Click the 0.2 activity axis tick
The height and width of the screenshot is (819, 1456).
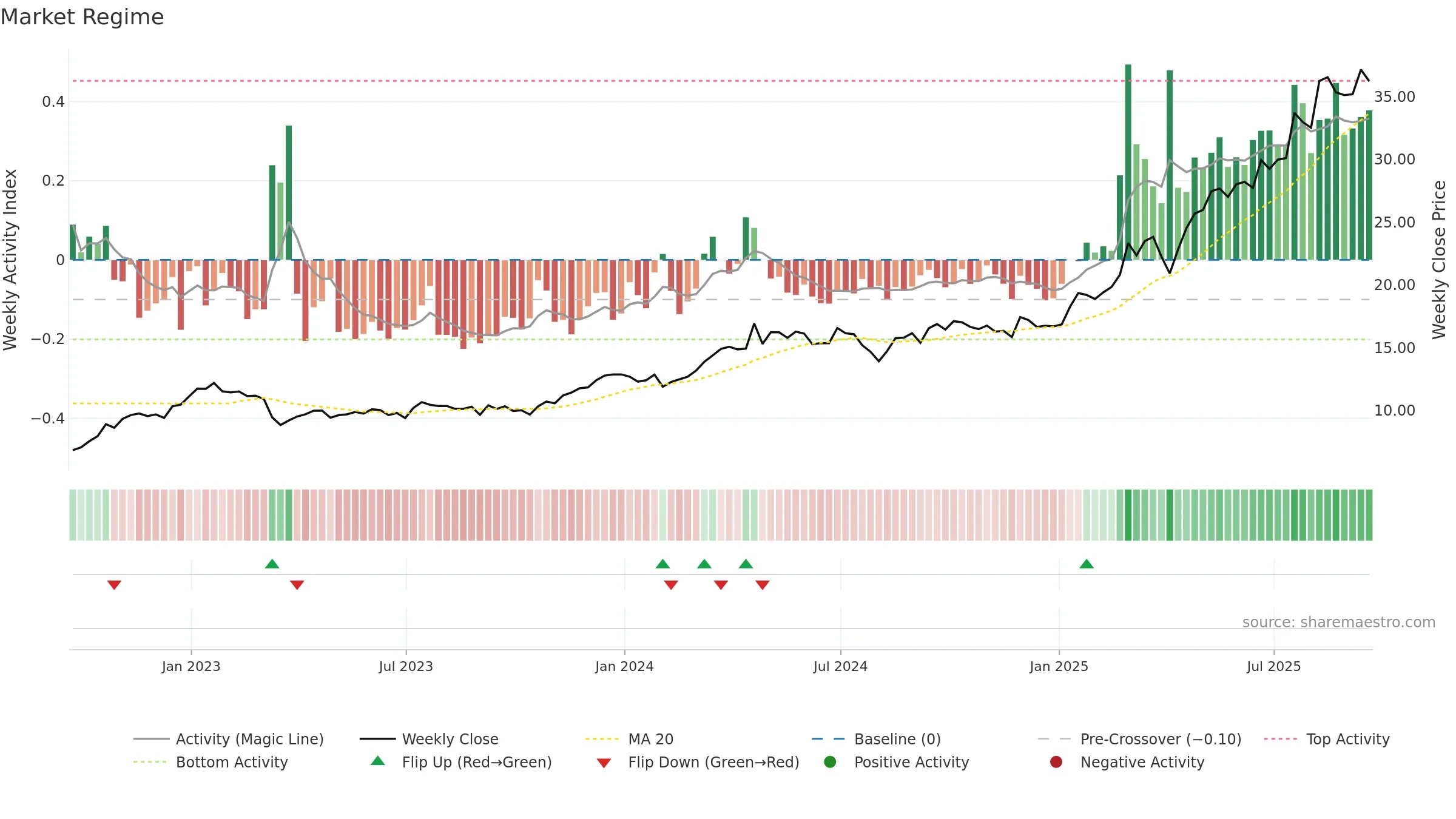(x=53, y=181)
